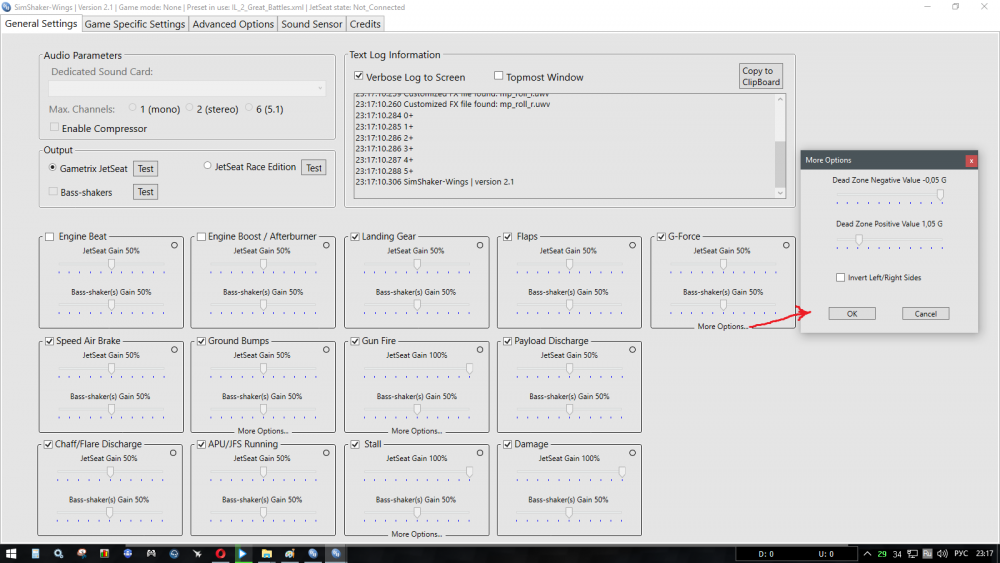Click the log scrollbar down arrow
The height and width of the screenshot is (563, 1000).
[x=780, y=193]
